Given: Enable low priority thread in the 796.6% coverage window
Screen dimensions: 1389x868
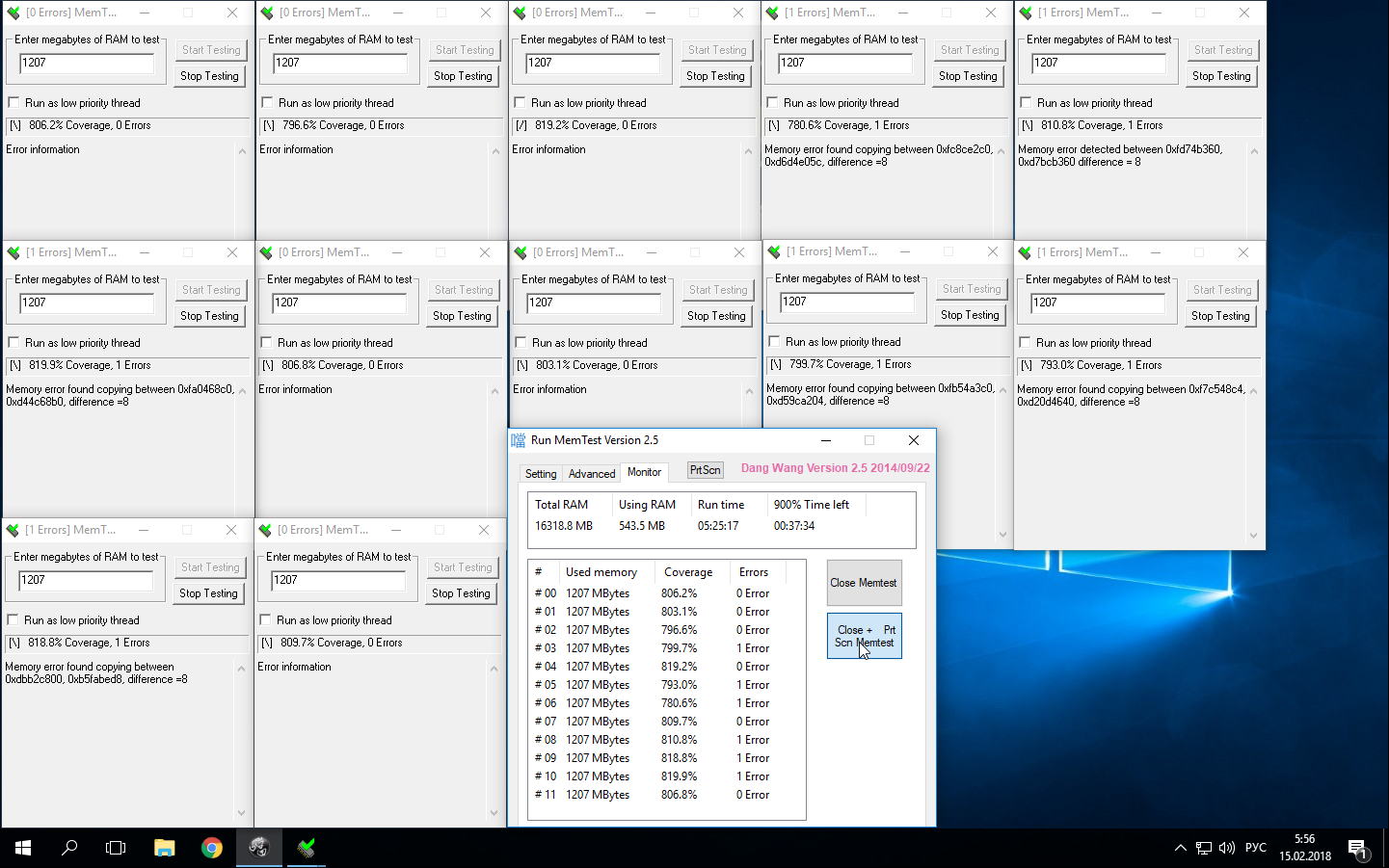Looking at the screenshot, I should tap(267, 103).
